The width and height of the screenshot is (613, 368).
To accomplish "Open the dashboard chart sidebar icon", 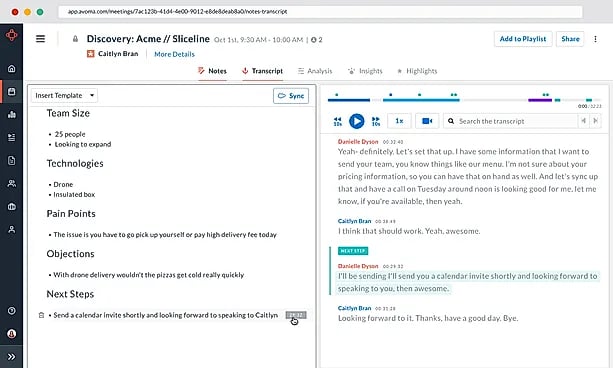I will 12,115.
